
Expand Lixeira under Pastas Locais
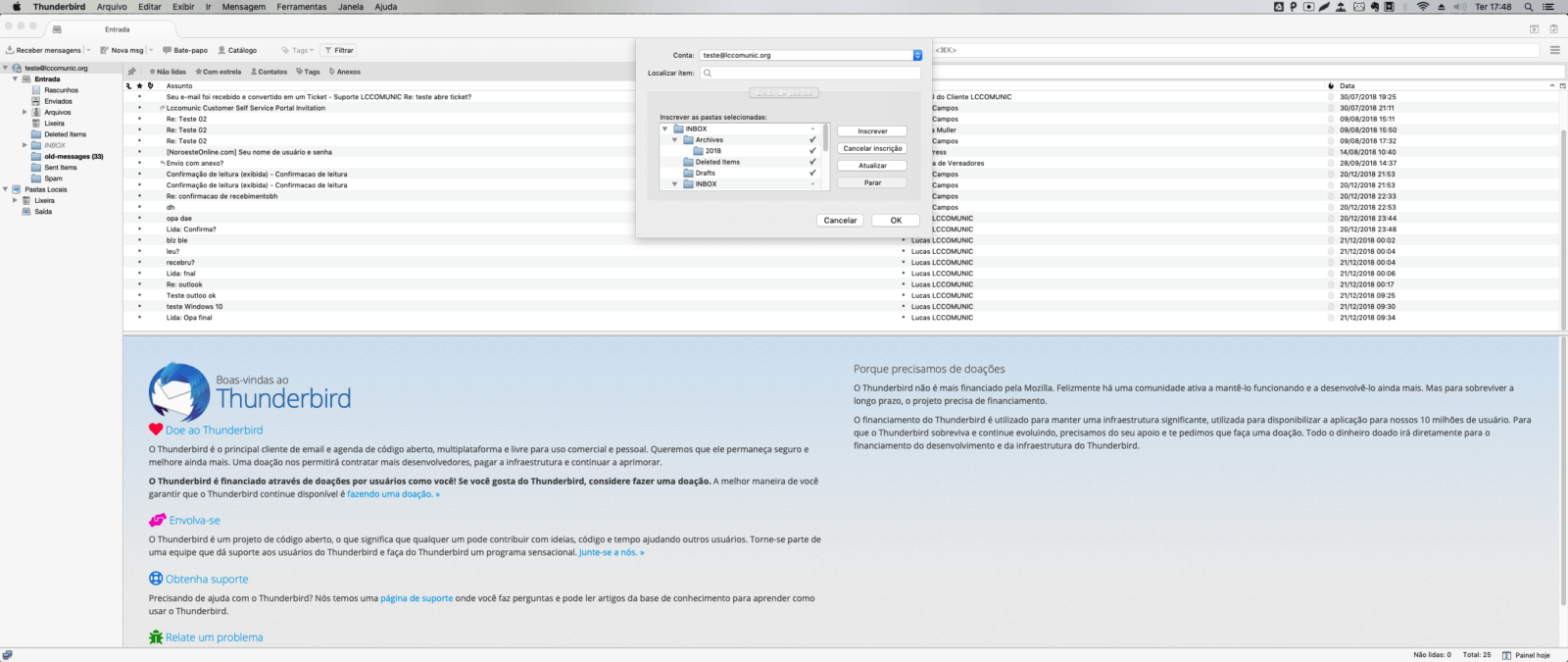point(15,200)
